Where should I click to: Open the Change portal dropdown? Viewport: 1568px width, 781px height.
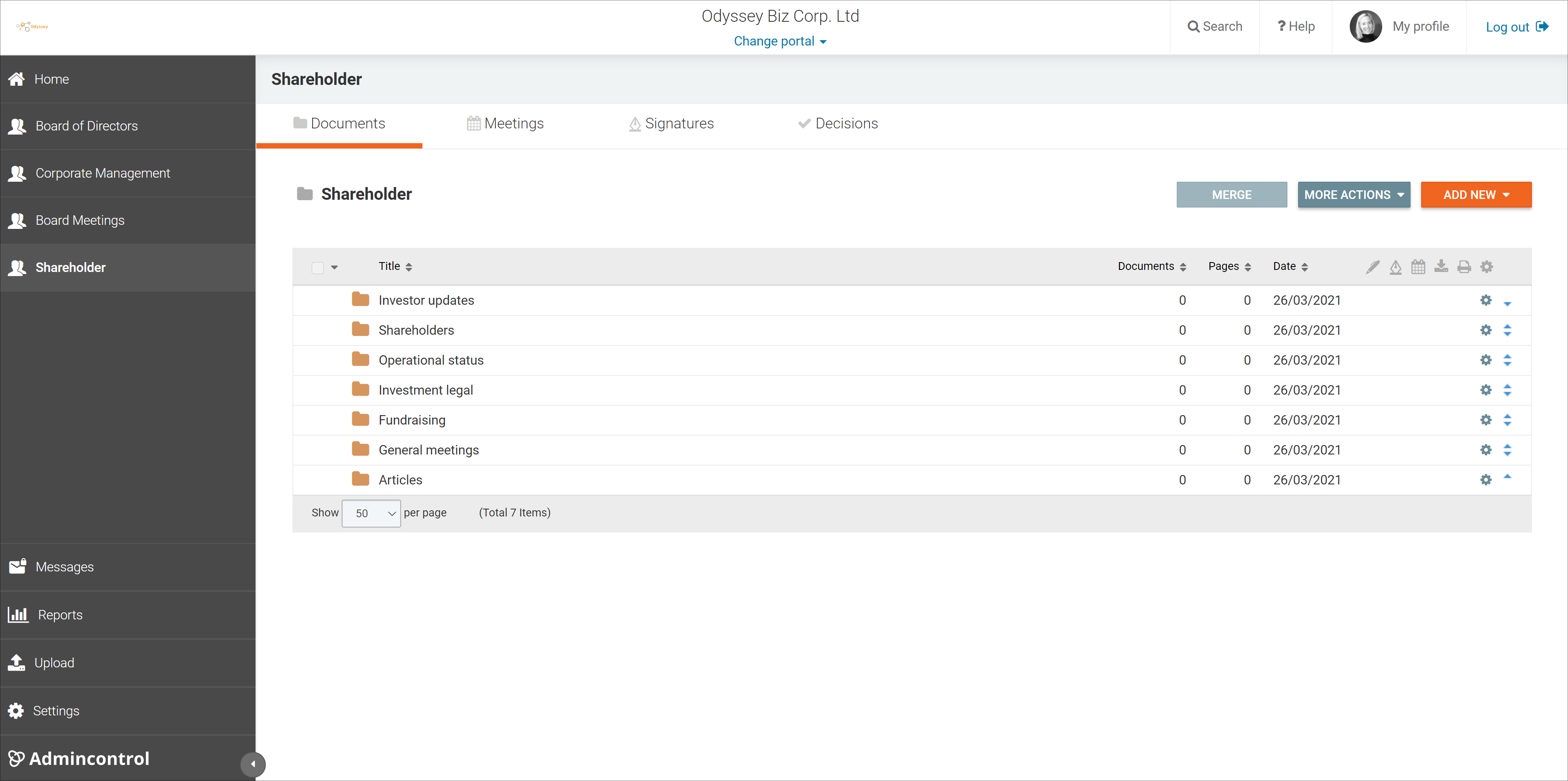781,41
